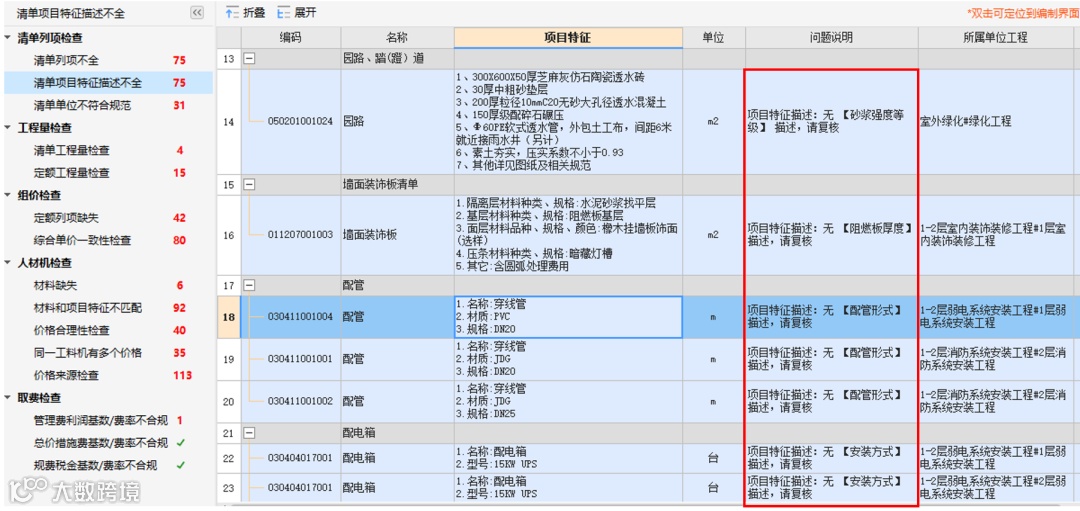Click issue text mentioning 阻燃板厚度
Viewport: 1080px width, 511px height.
tap(831, 234)
